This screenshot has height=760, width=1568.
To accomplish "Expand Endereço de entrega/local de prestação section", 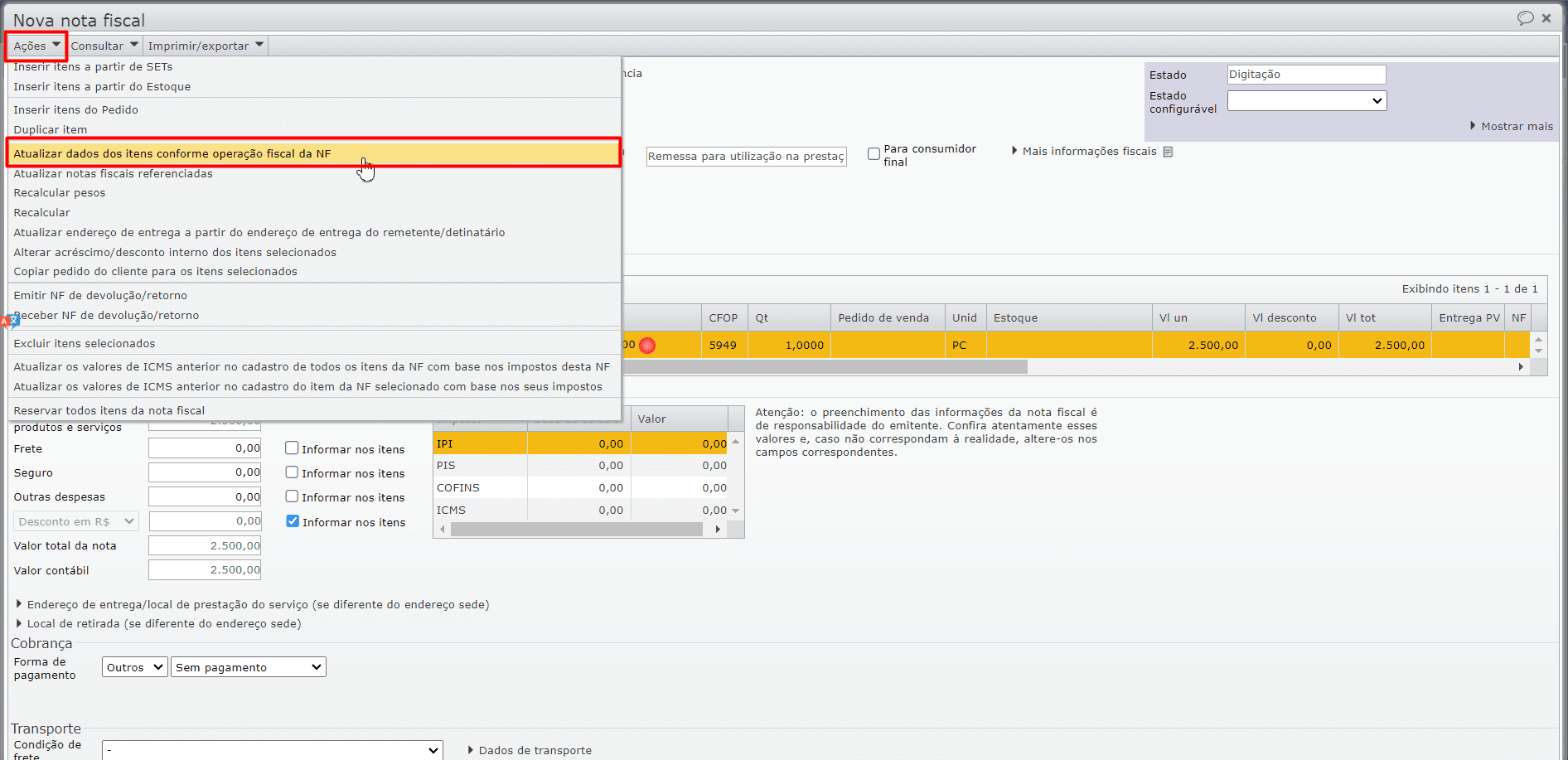I will point(253,604).
